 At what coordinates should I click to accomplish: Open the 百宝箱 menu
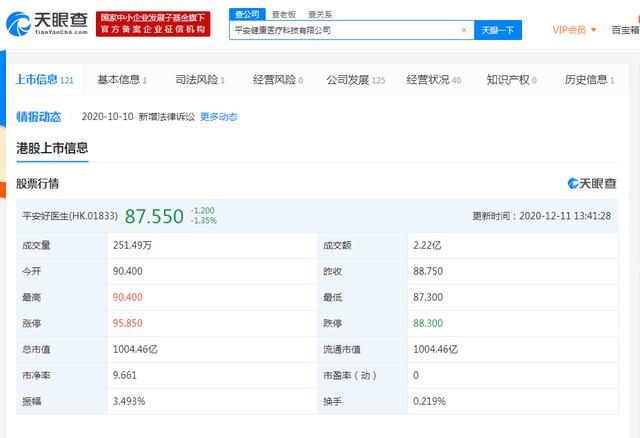[x=625, y=30]
